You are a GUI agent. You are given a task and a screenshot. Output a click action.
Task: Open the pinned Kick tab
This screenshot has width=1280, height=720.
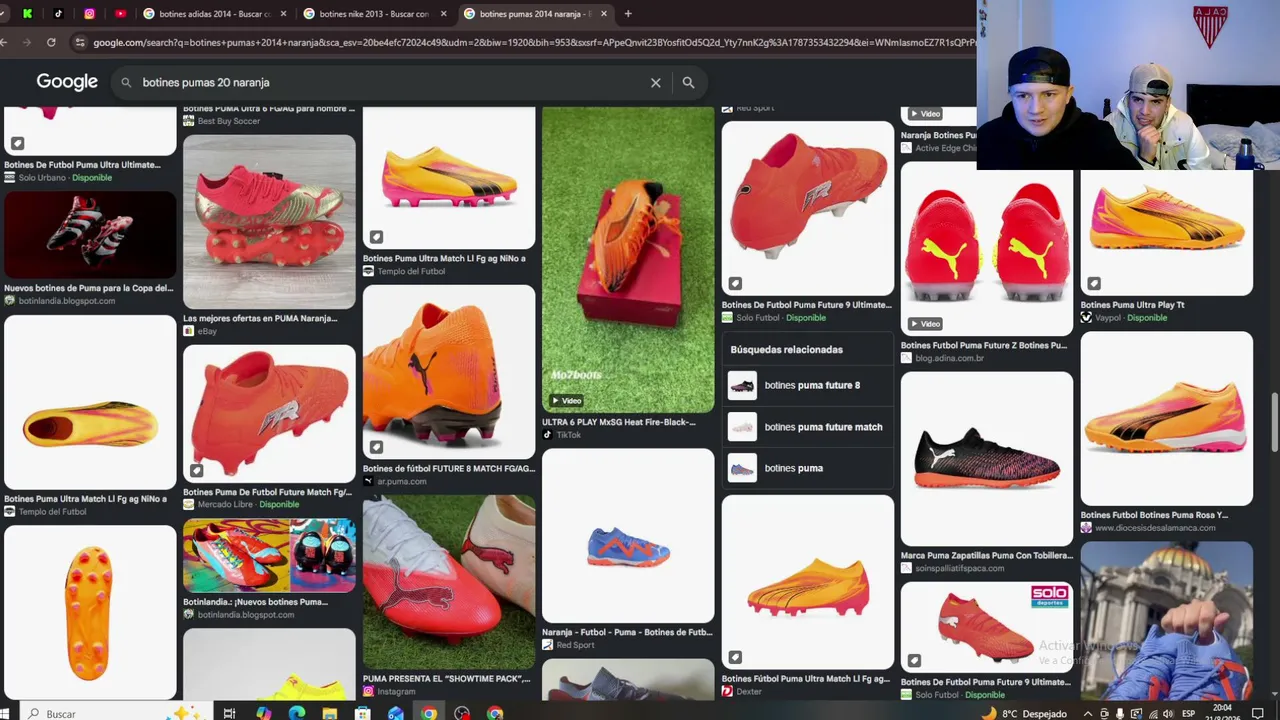click(27, 14)
